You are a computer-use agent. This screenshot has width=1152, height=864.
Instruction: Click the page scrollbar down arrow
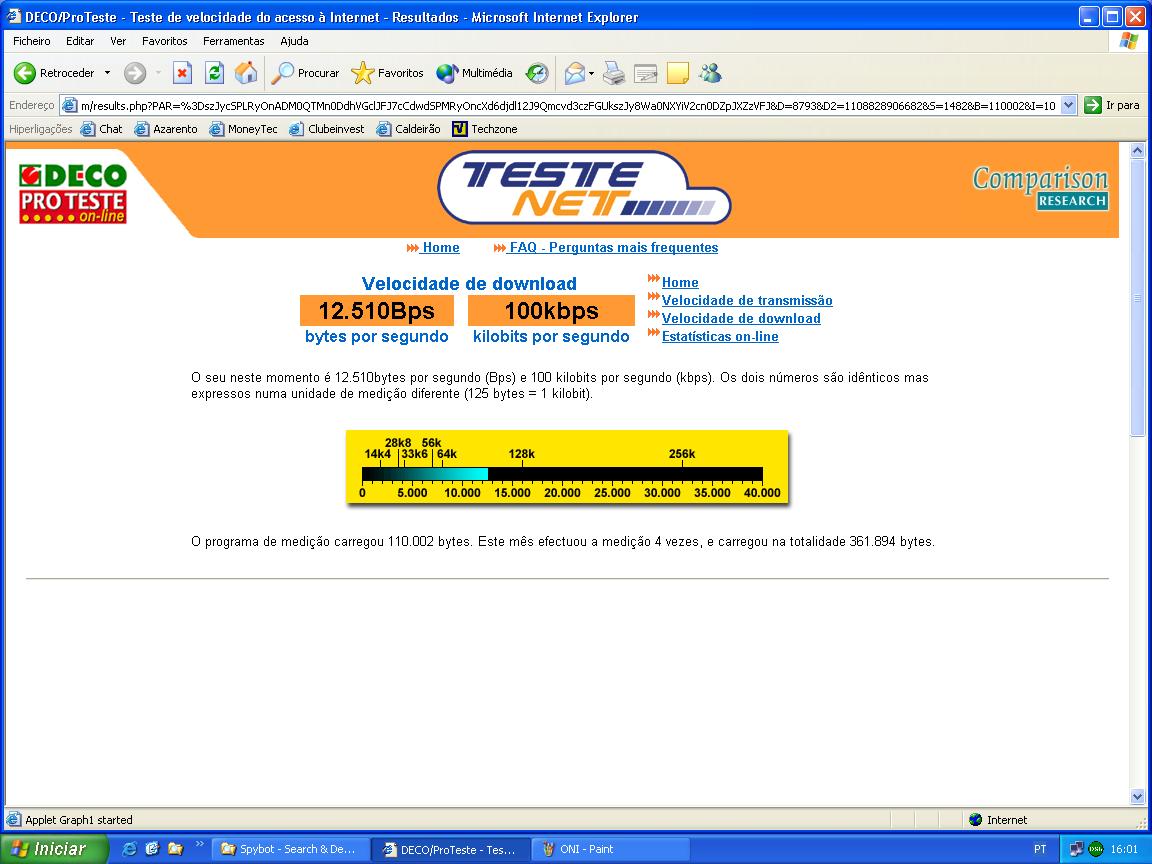click(x=1137, y=796)
